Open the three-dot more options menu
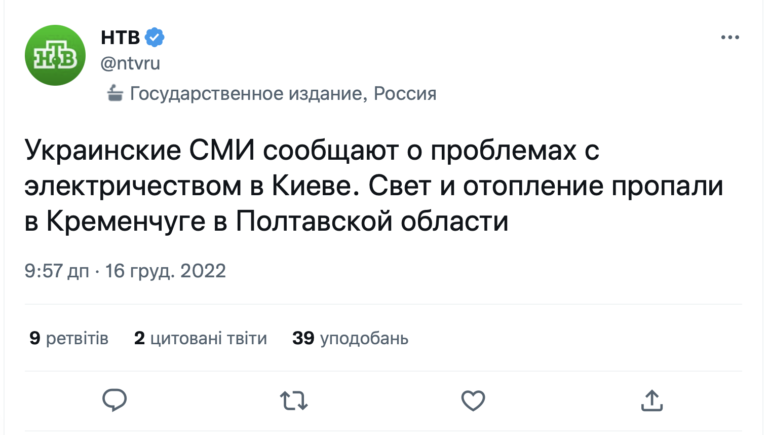768x435 pixels. click(729, 38)
